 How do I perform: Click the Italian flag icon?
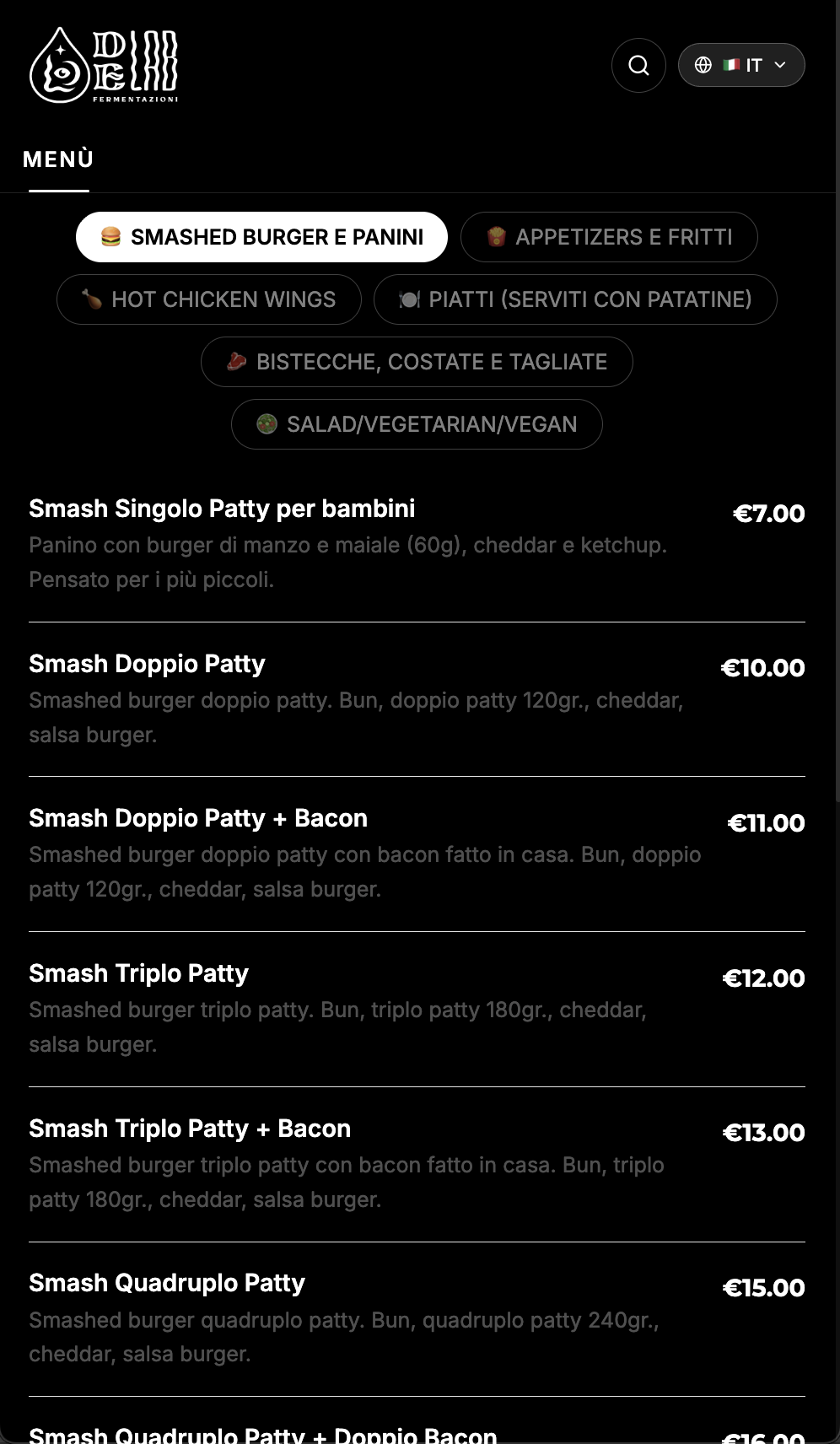pyautogui.click(x=731, y=65)
